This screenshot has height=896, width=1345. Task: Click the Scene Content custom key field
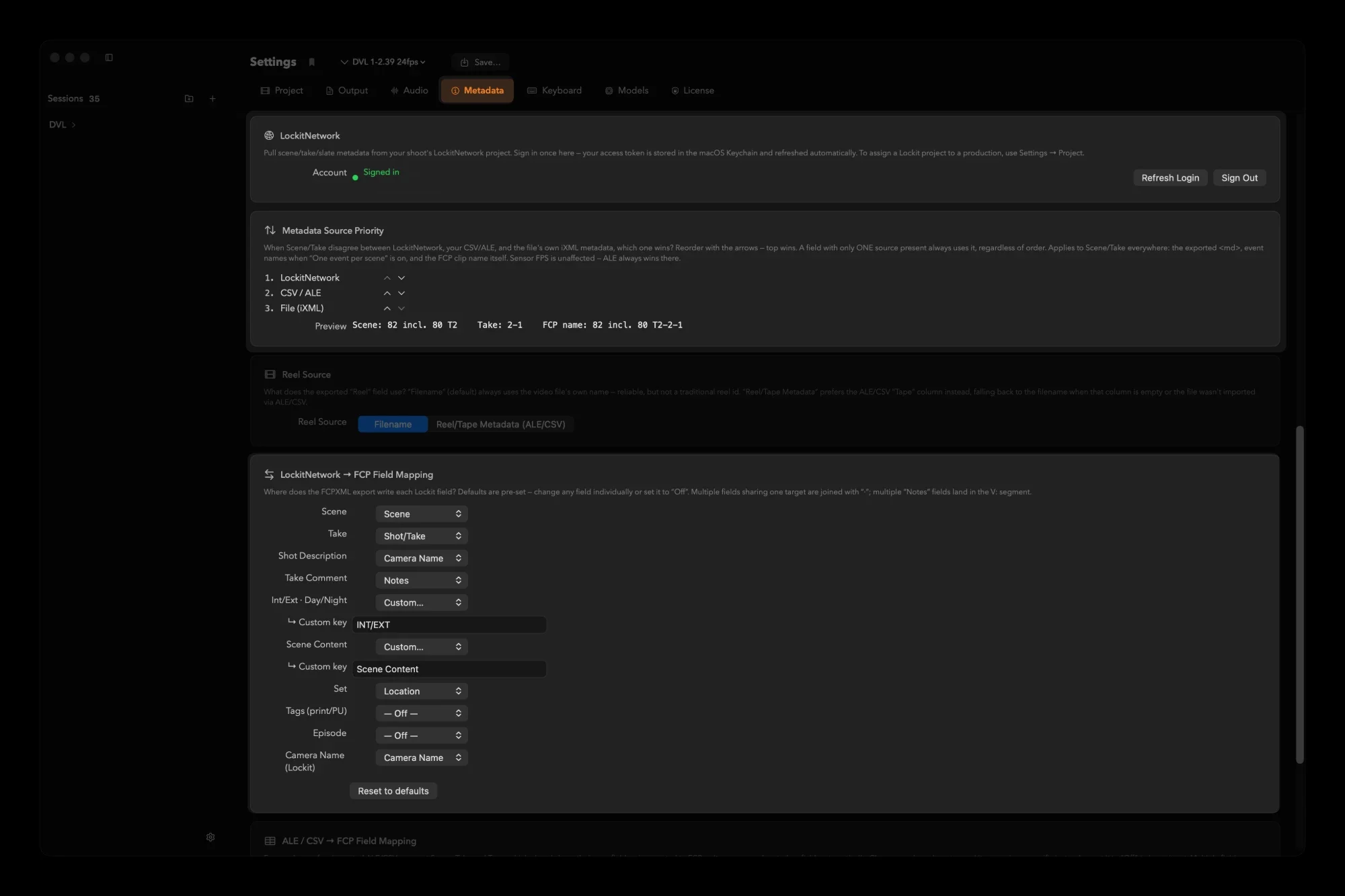coord(449,669)
